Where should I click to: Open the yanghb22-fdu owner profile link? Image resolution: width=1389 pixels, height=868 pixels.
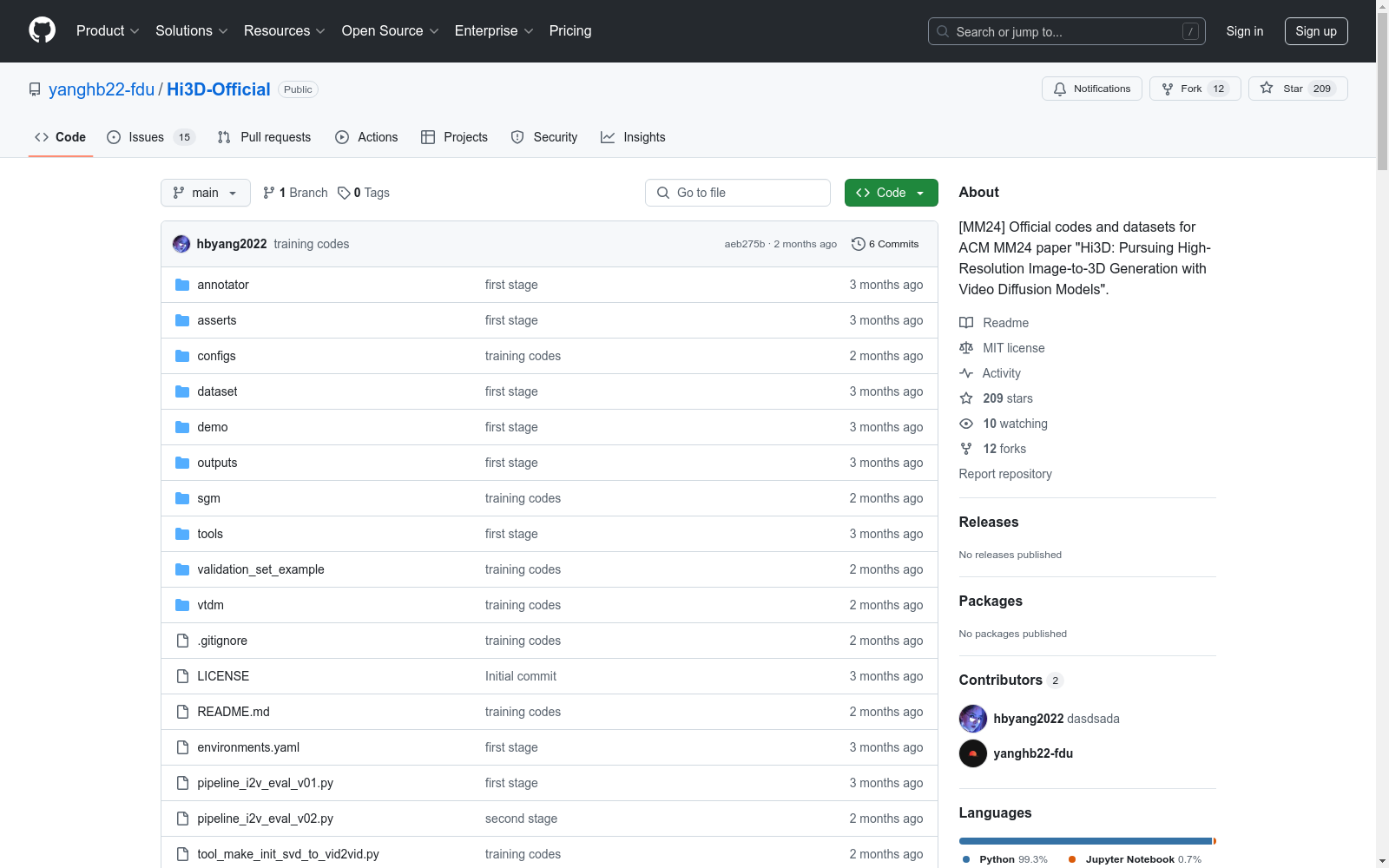click(102, 89)
